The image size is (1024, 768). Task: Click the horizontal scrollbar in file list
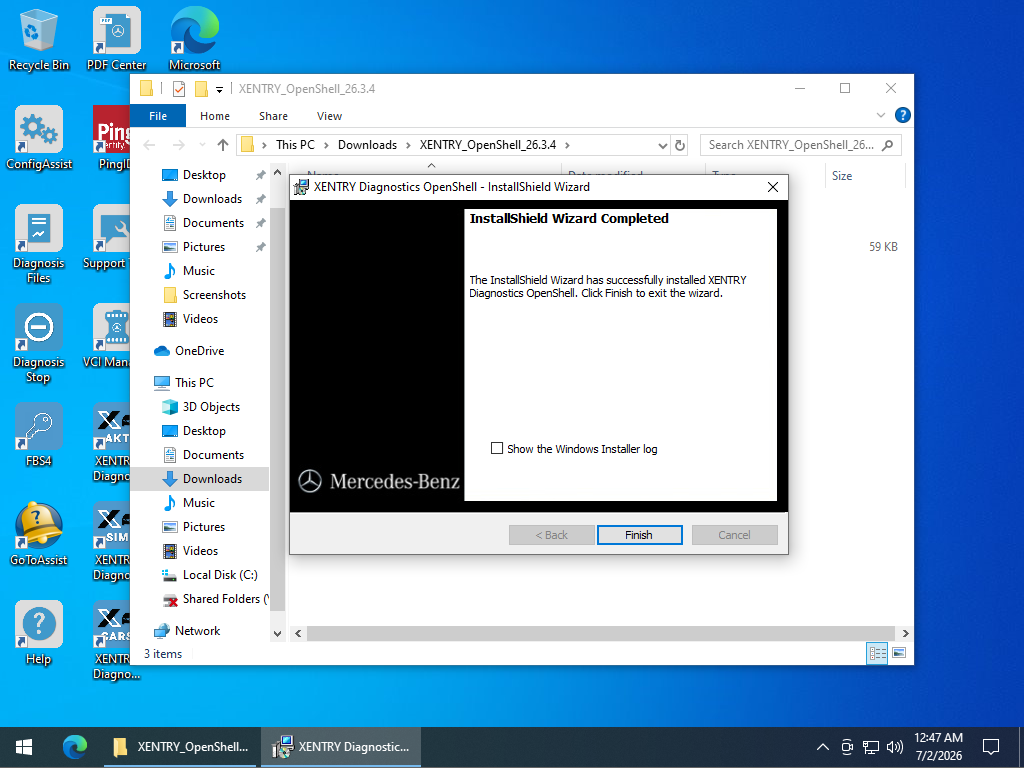pos(600,633)
